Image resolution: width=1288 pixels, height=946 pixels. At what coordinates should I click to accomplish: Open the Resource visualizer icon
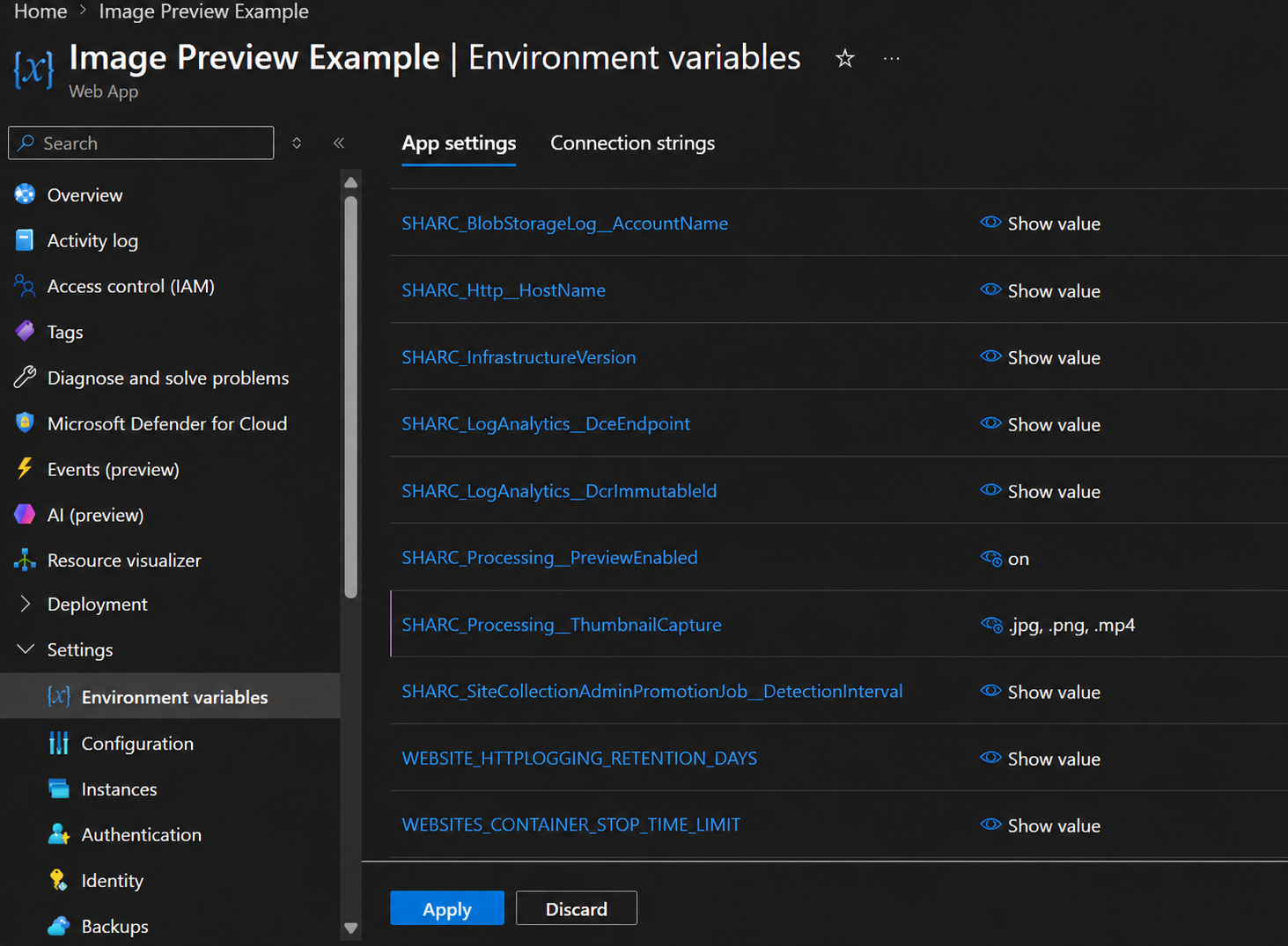[x=25, y=560]
